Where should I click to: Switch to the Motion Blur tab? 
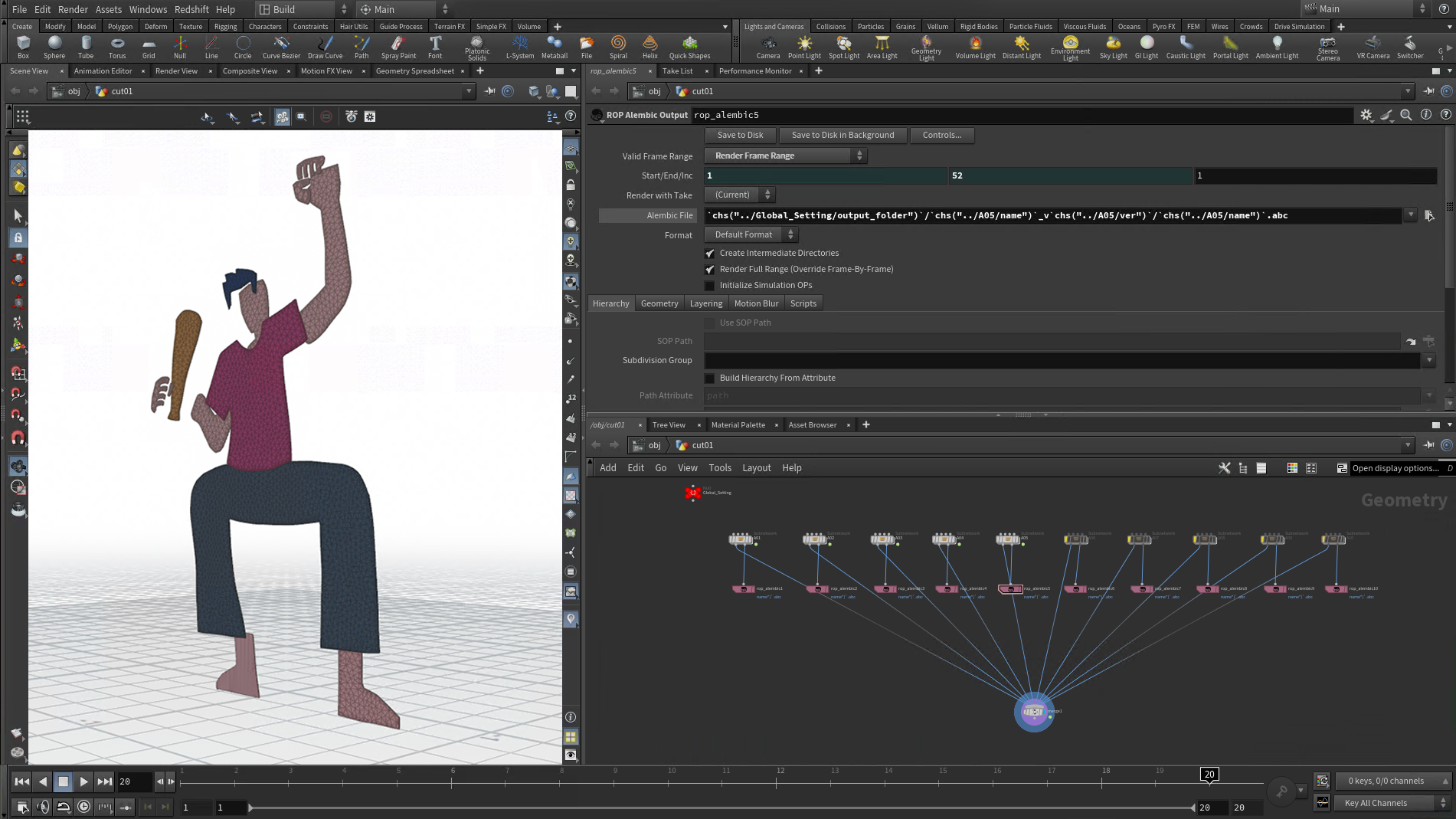point(756,303)
